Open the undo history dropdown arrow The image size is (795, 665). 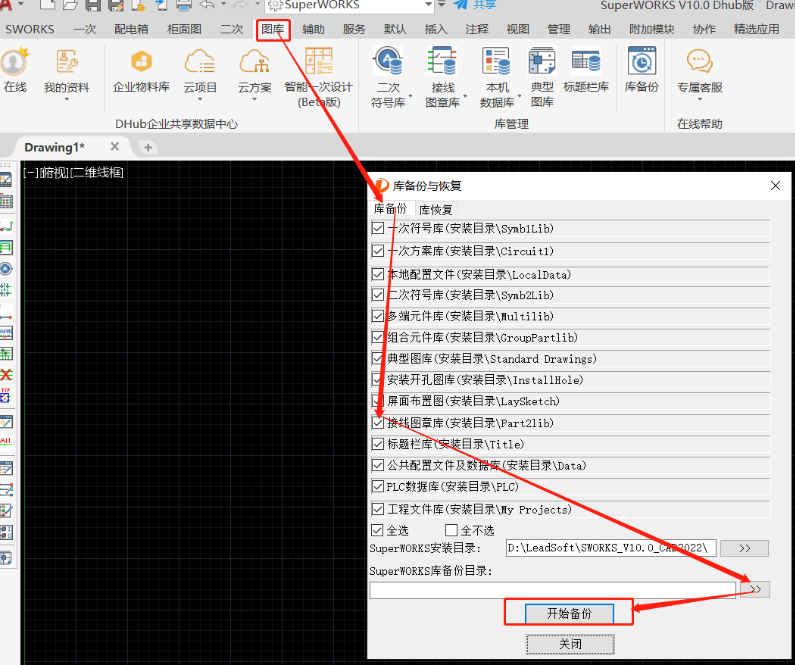click(x=223, y=4)
